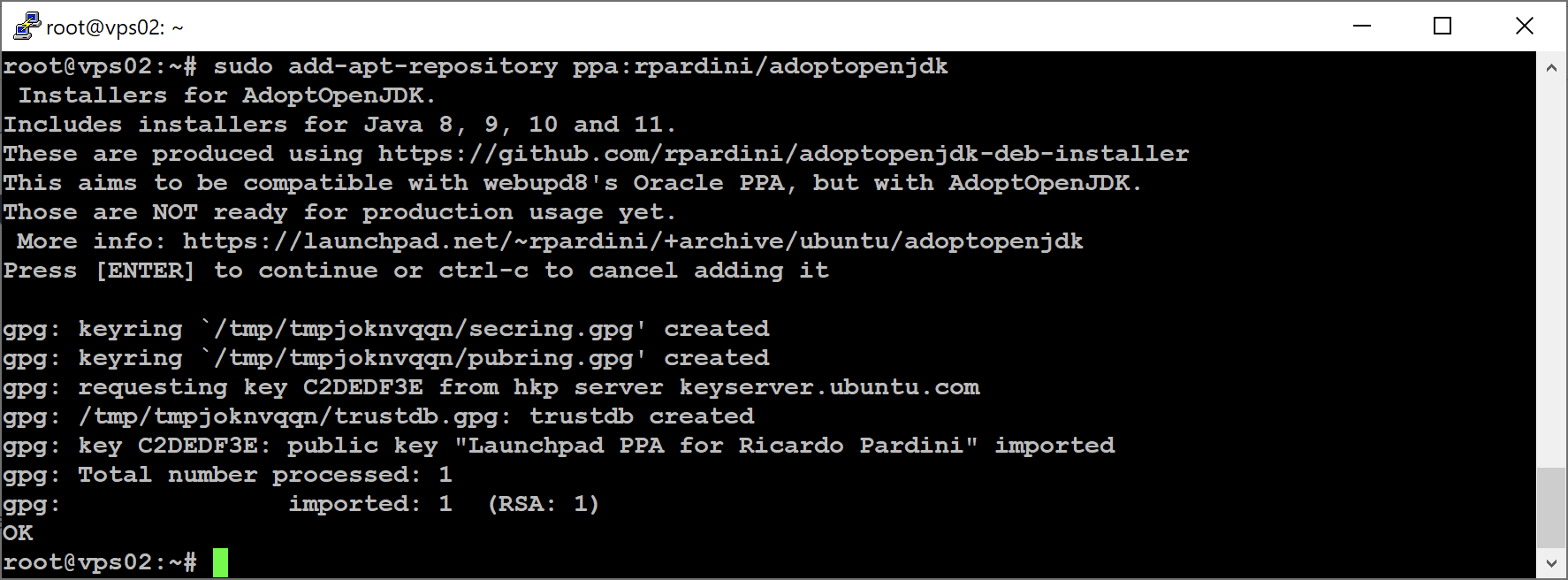Viewport: 1568px width, 580px height.
Task: Click the scrollbar down arrow
Action: 1551,562
